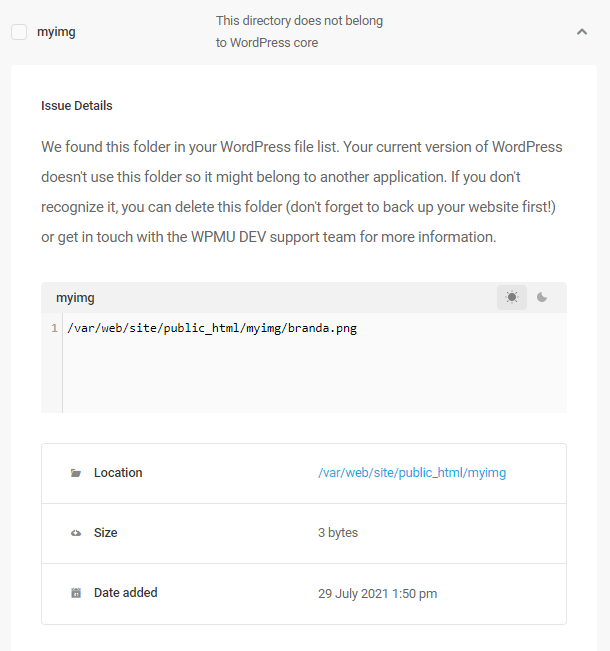Viewport: 610px width, 651px height.
Task: Click the 3 bytes size value
Action: pos(338,533)
